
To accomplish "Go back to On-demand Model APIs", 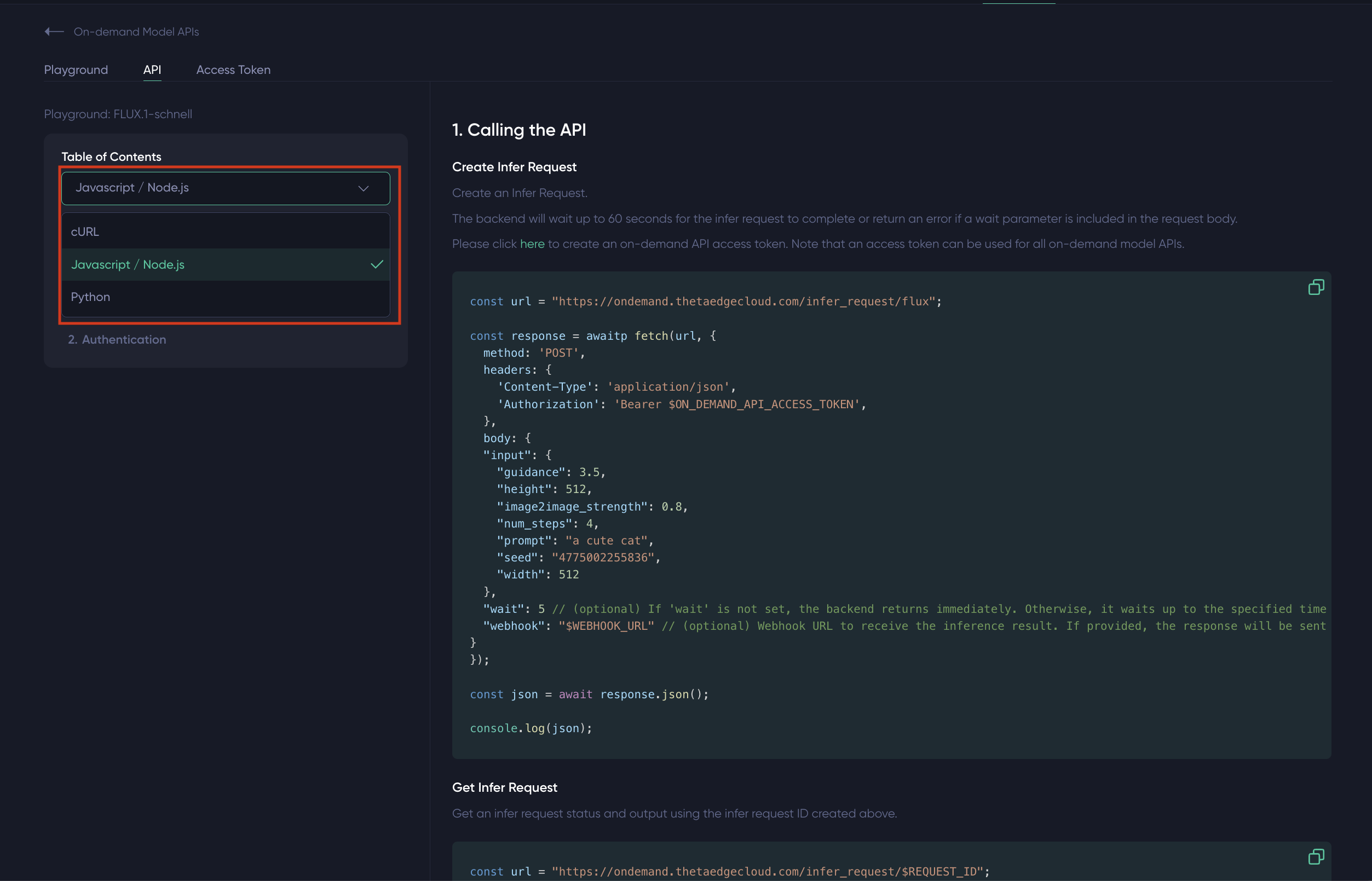I will click(136, 32).
